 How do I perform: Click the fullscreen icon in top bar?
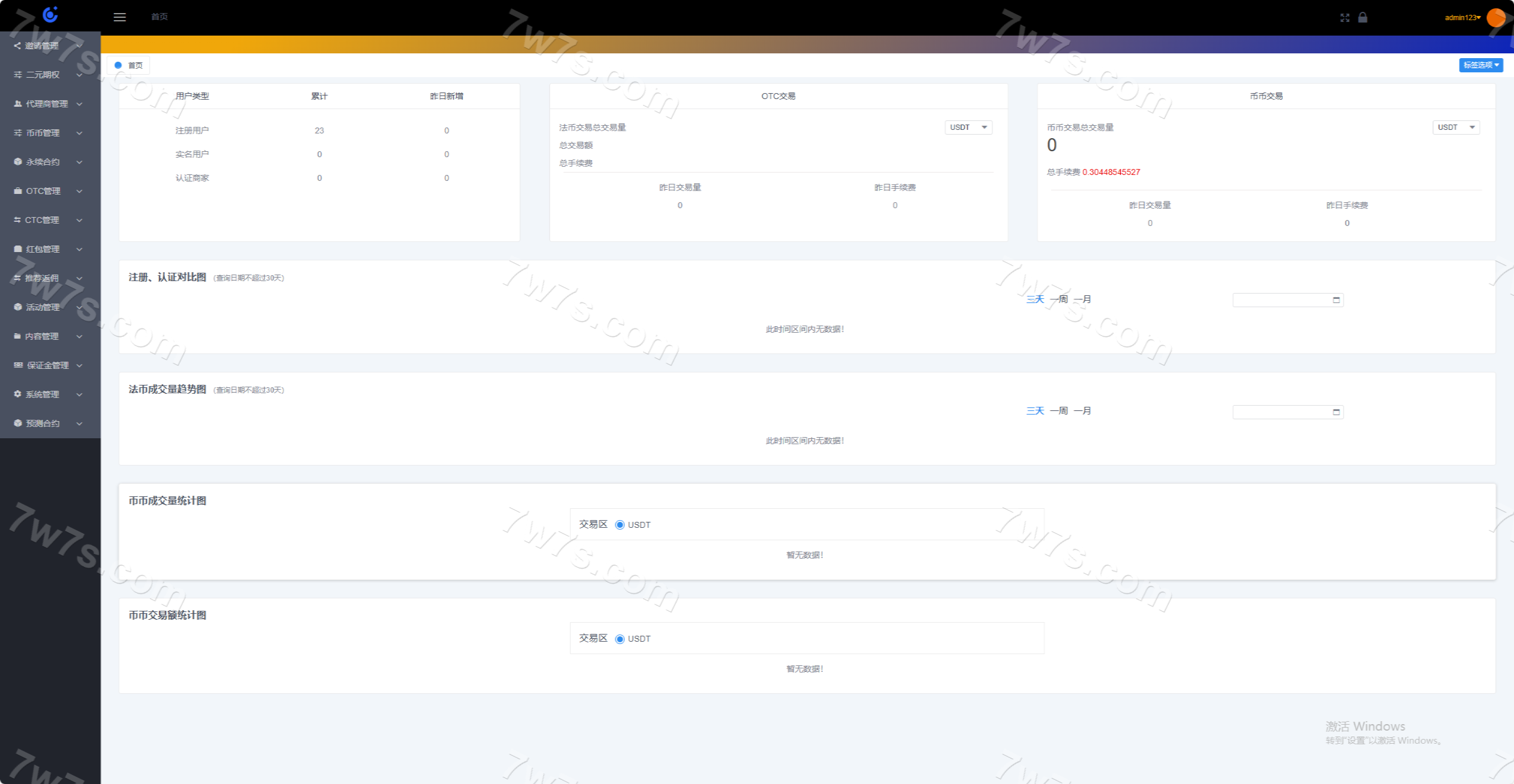[x=1344, y=18]
